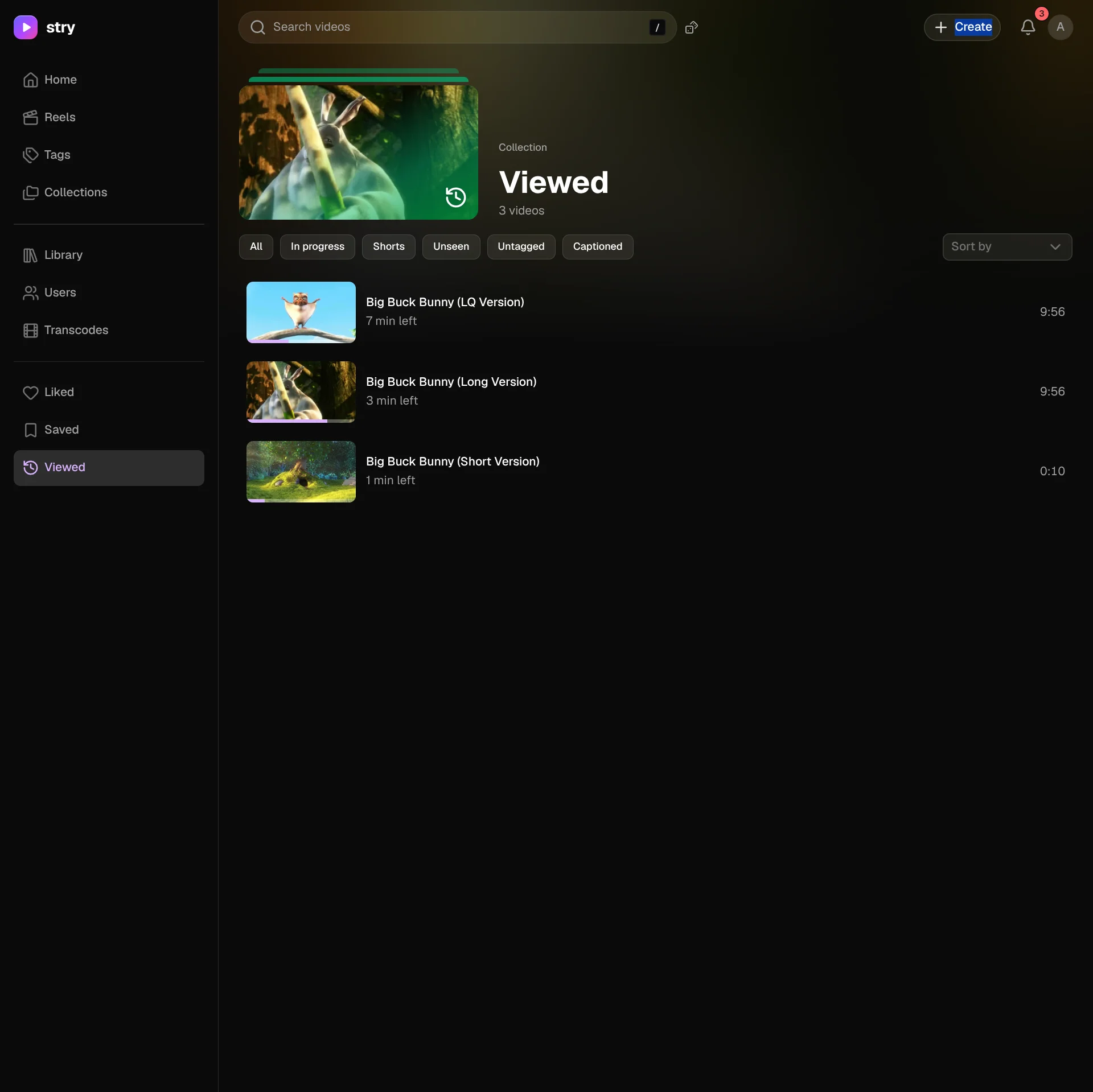This screenshot has width=1093, height=1092.
Task: Click the stry logo icon
Action: tap(26, 27)
